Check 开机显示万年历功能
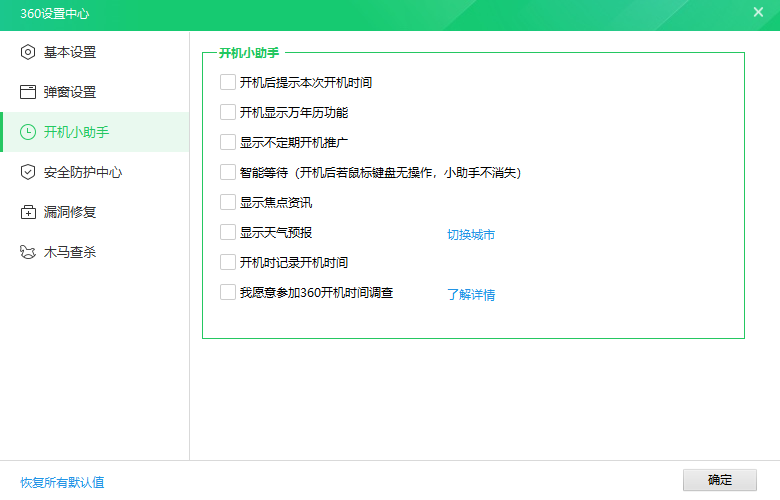780x500 pixels. pyautogui.click(x=228, y=112)
